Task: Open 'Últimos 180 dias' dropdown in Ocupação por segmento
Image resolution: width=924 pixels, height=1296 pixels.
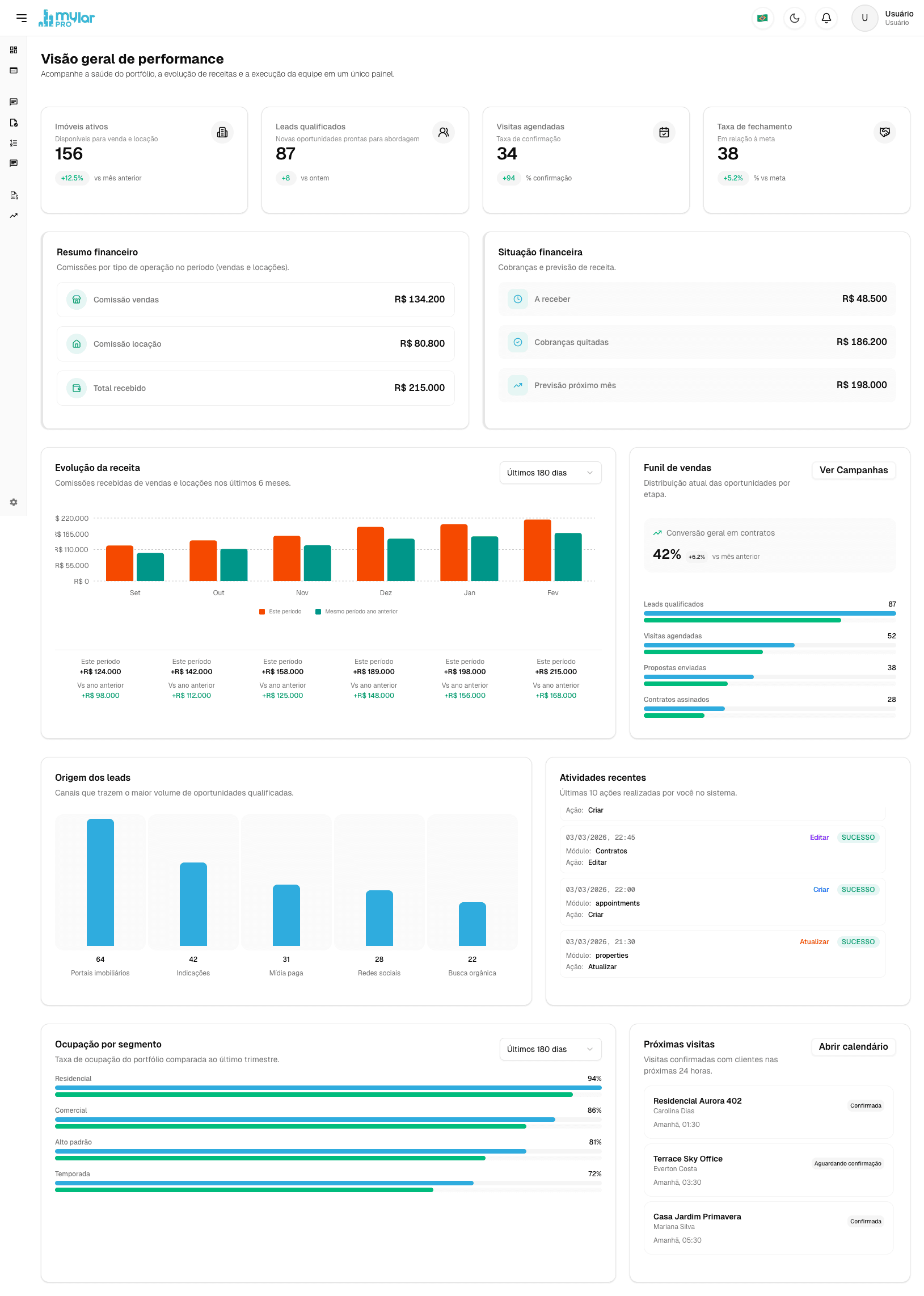Action: tap(550, 1049)
